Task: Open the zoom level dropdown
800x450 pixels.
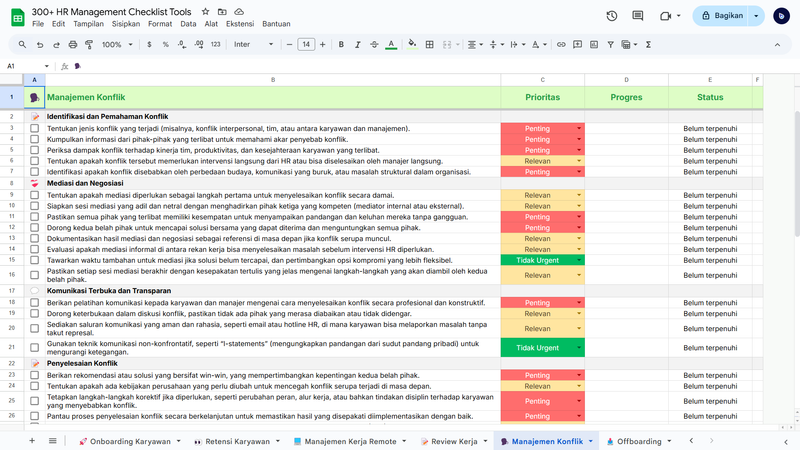Action: 117,45
